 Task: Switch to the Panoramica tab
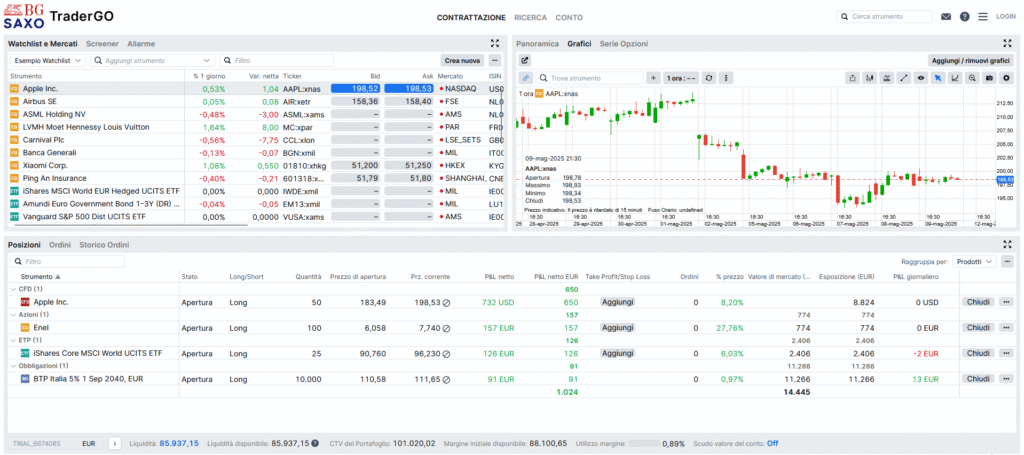tap(537, 44)
